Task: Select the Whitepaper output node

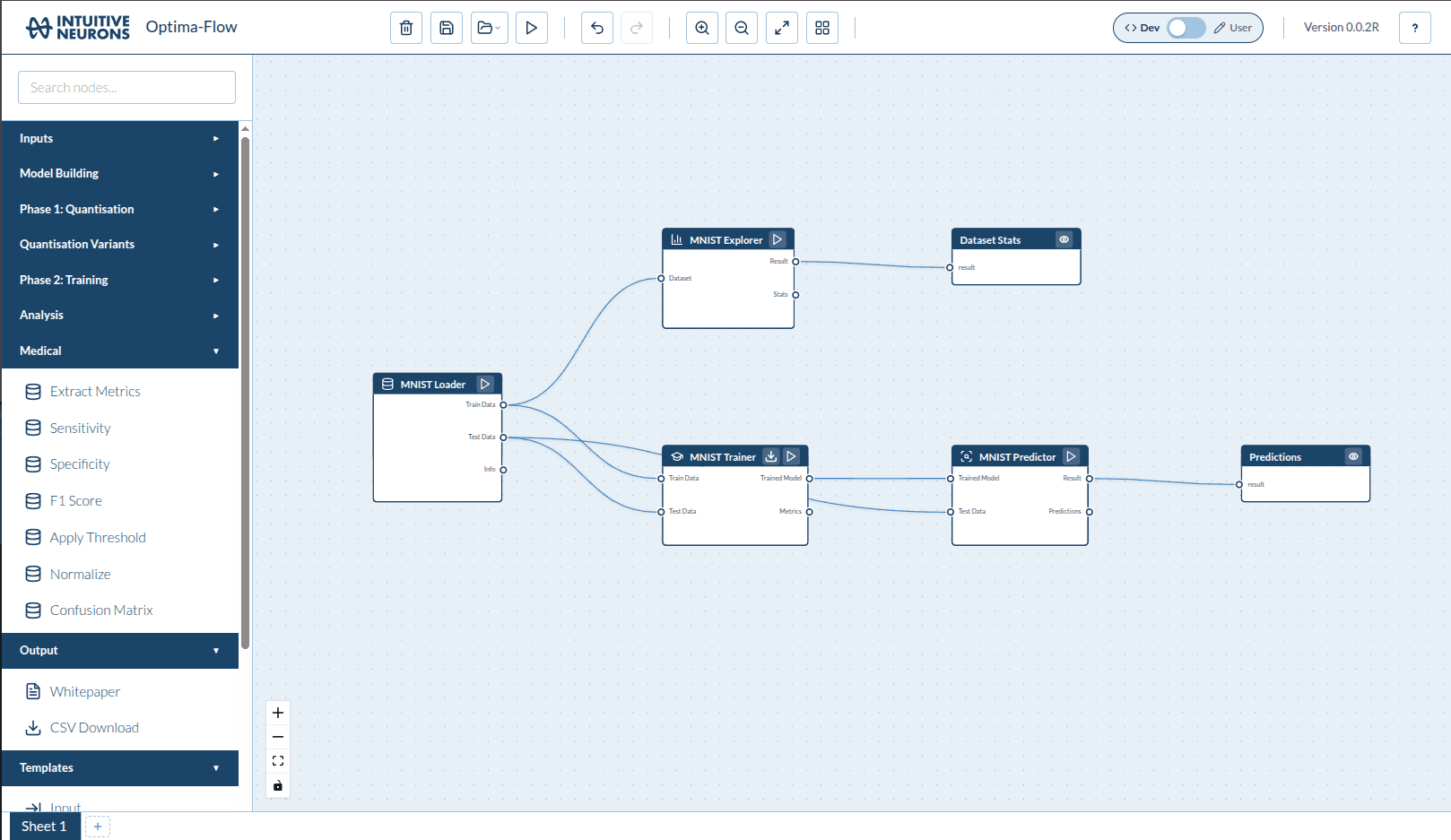Action: pyautogui.click(x=120, y=692)
